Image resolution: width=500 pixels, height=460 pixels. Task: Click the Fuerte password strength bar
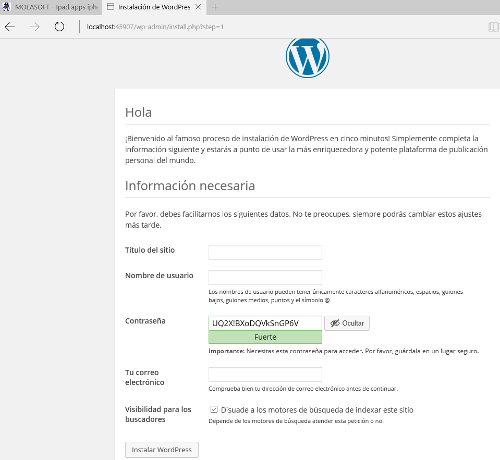[x=265, y=337]
